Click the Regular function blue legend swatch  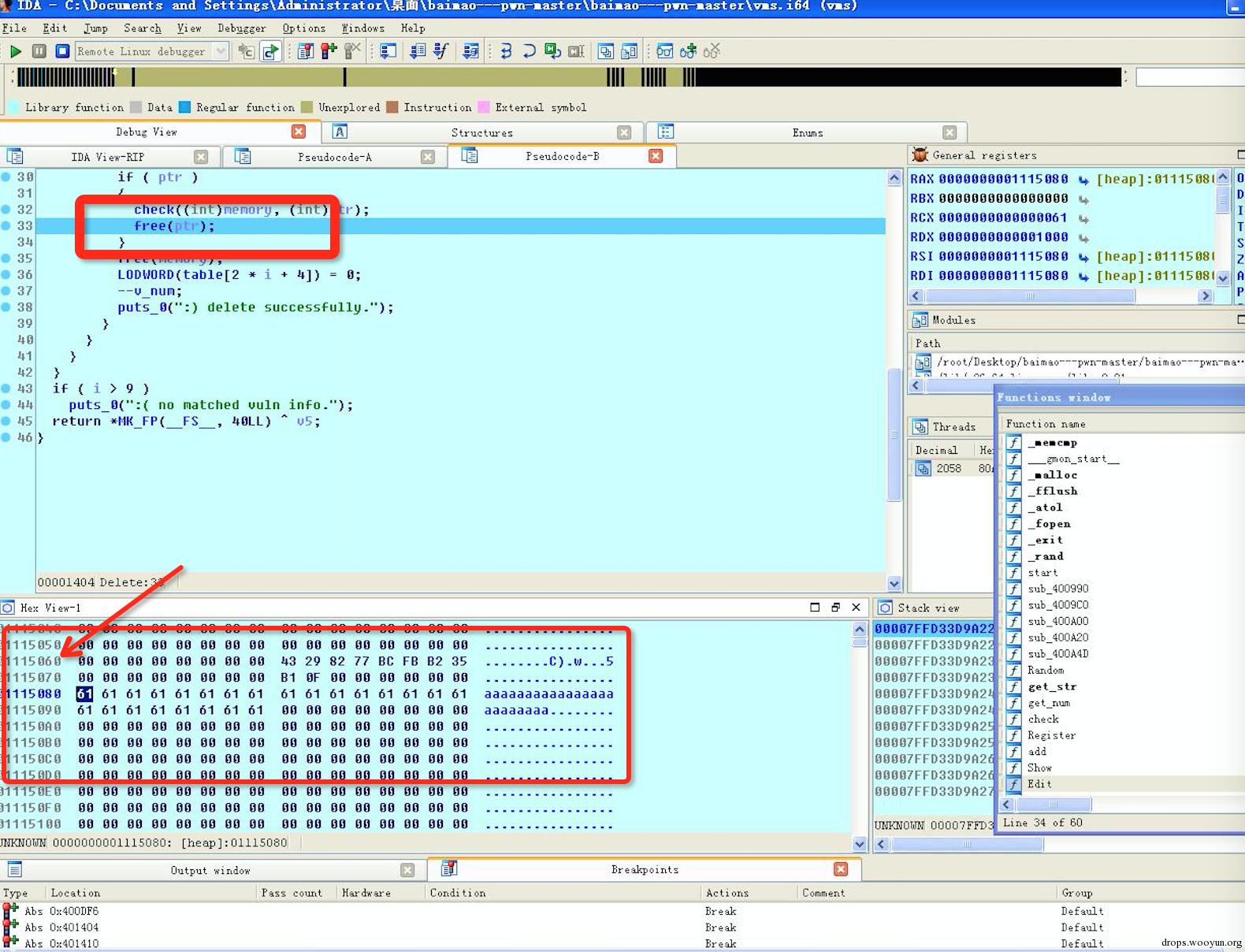coord(184,107)
